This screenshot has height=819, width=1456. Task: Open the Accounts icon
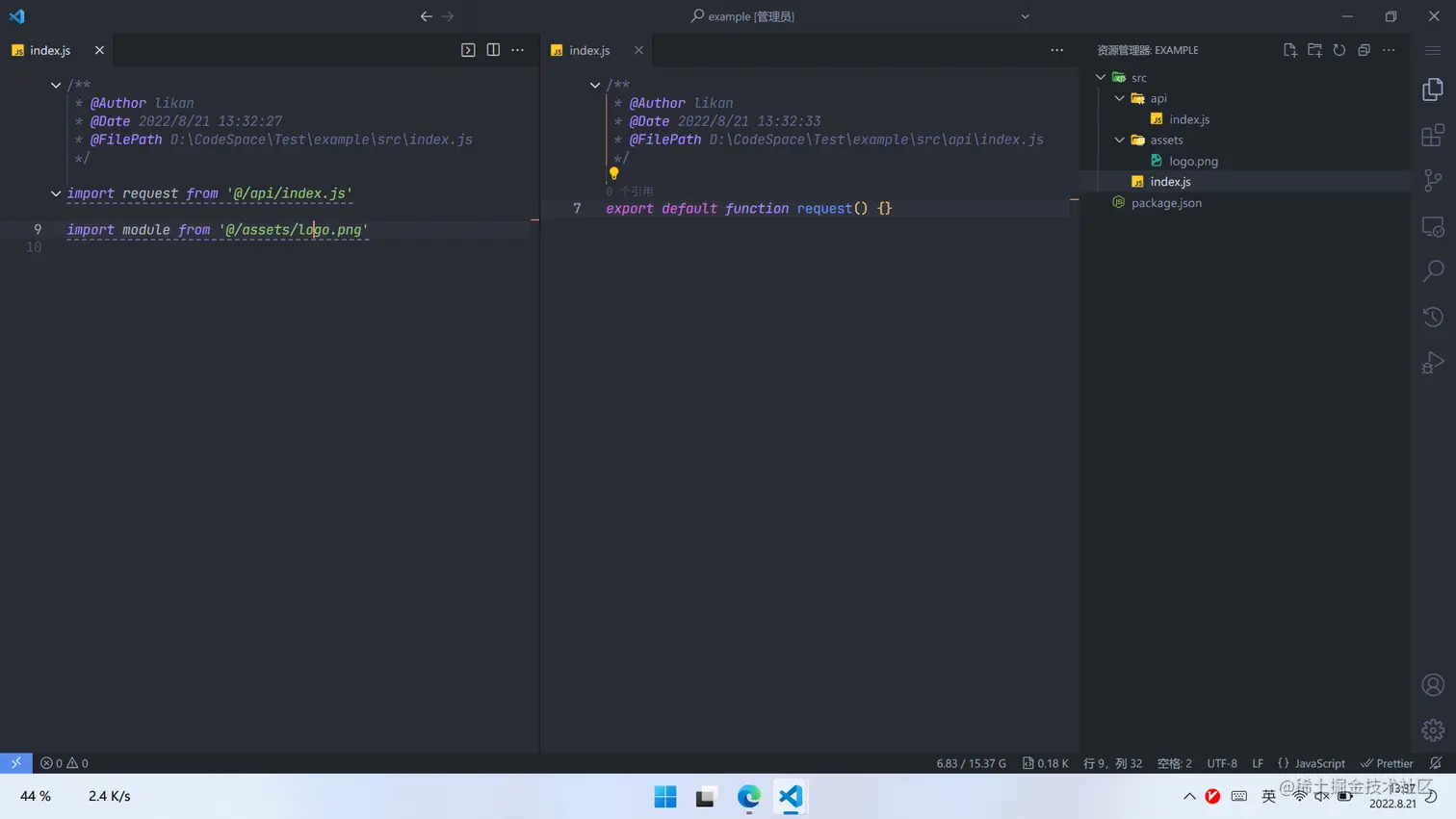coord(1433,684)
